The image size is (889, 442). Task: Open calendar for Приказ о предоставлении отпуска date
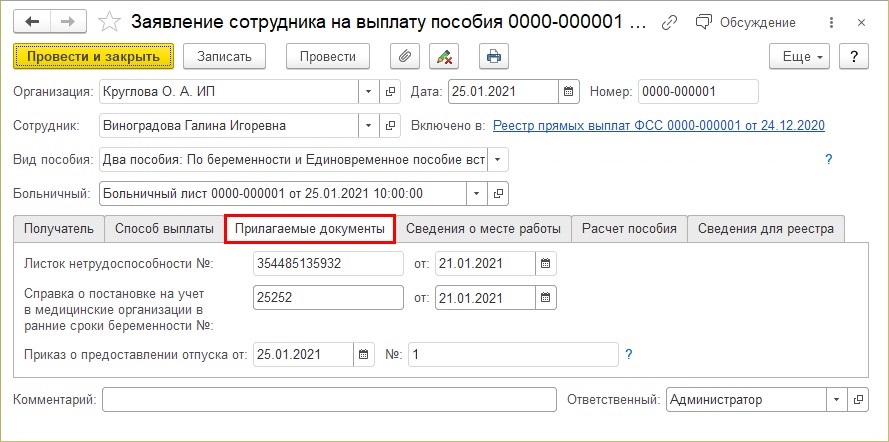364,355
